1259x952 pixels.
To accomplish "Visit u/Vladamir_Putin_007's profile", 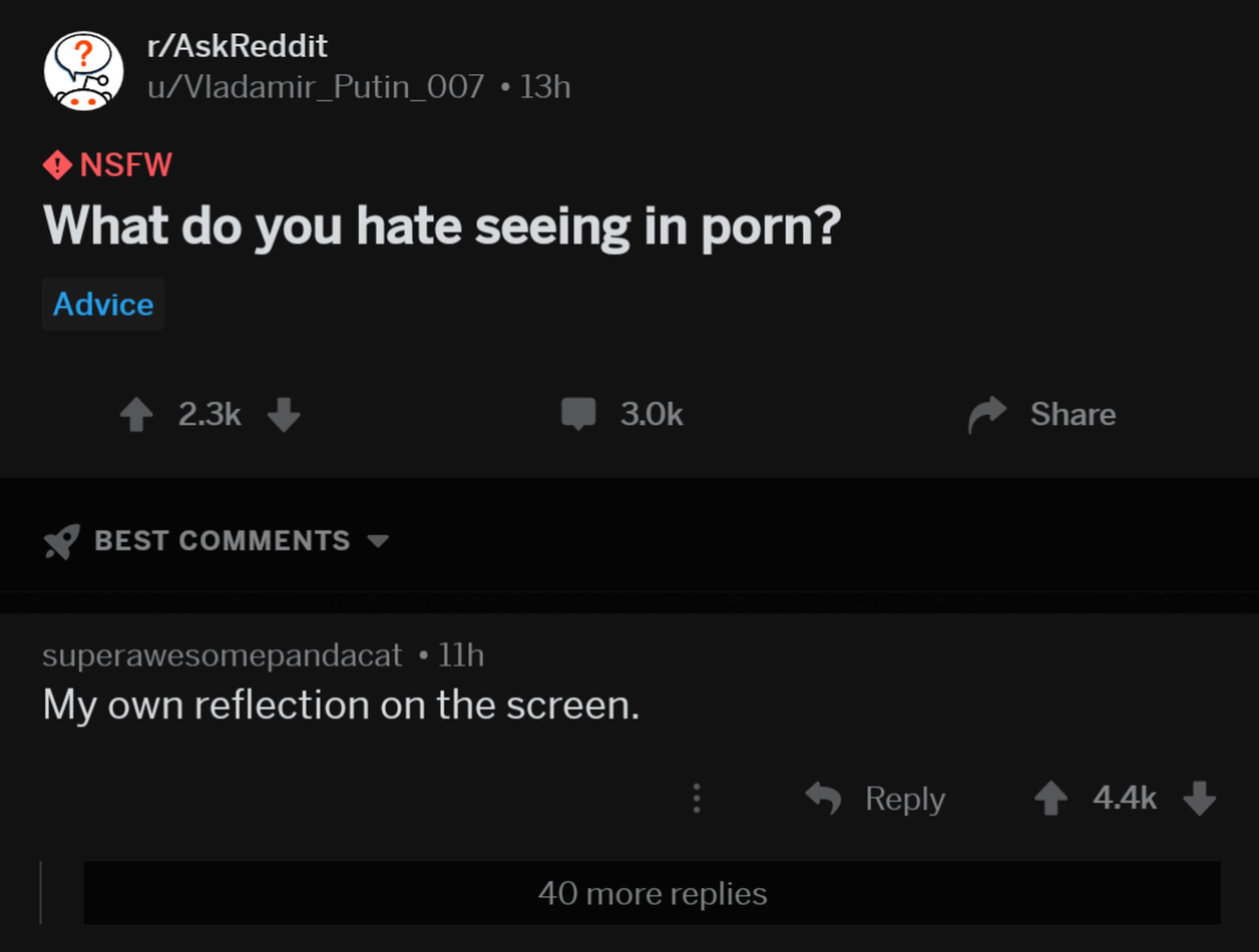I will click(x=315, y=87).
